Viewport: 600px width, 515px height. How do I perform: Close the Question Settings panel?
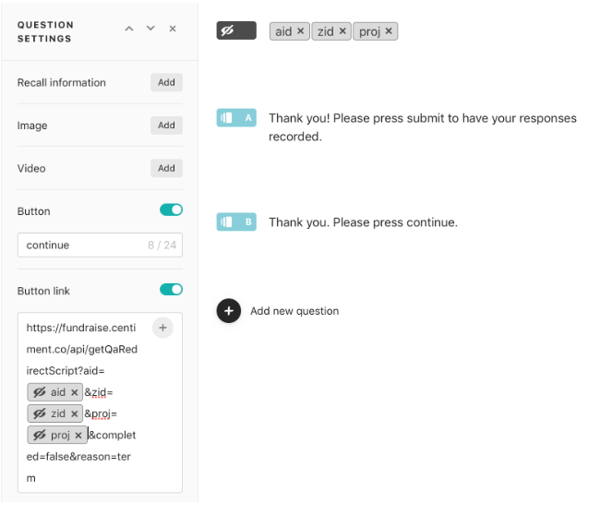(173, 29)
